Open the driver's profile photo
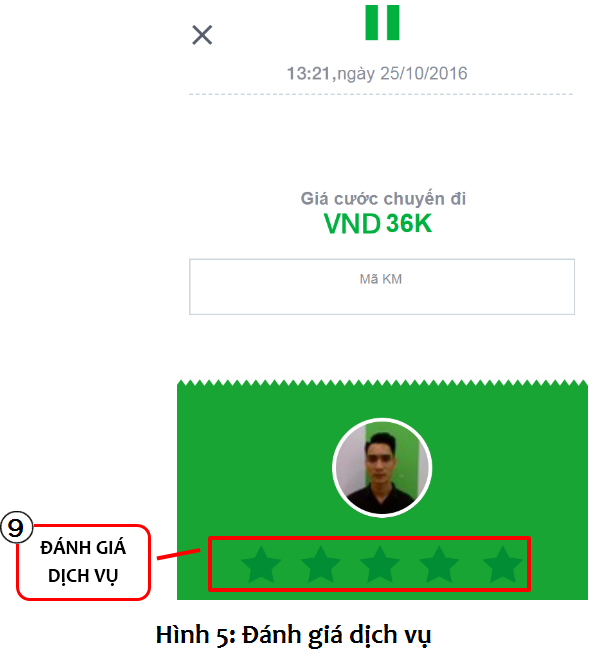 pos(382,468)
